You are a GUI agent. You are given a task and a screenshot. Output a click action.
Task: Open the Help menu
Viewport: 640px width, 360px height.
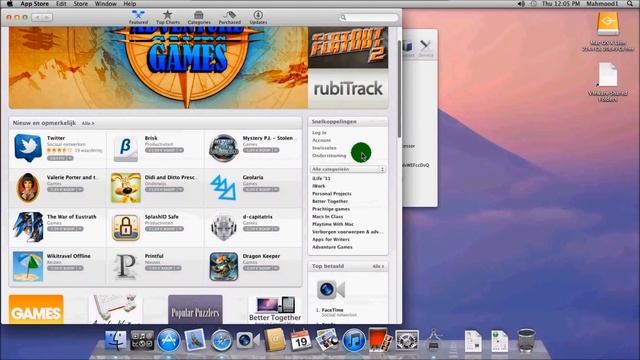coord(129,4)
